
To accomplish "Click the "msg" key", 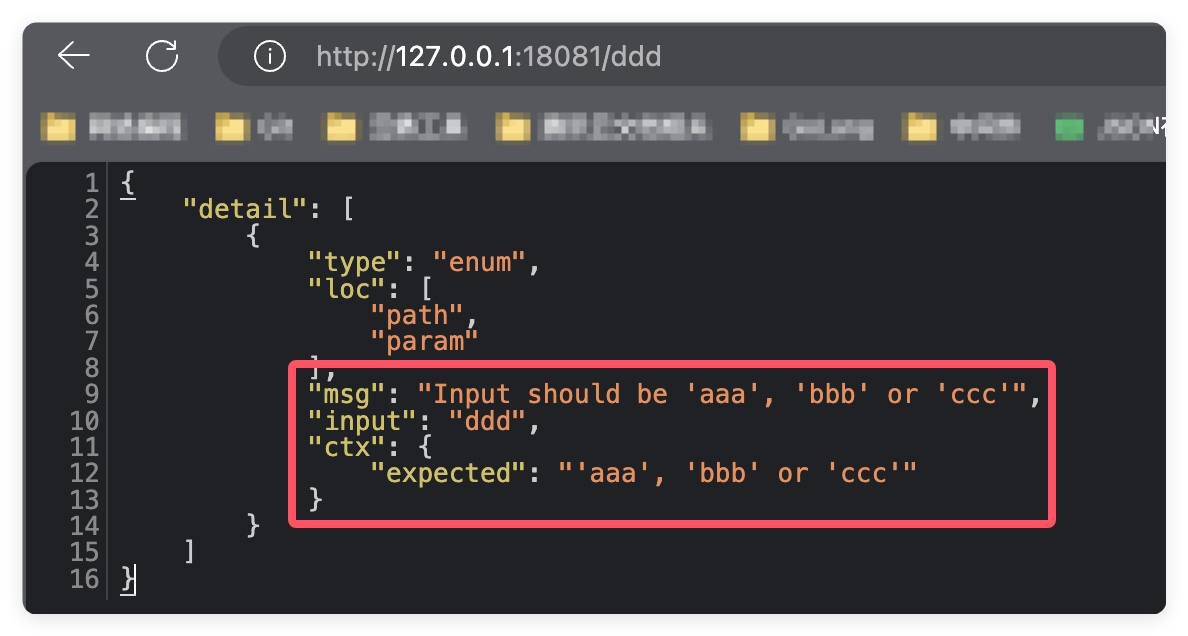I will pos(341,394).
